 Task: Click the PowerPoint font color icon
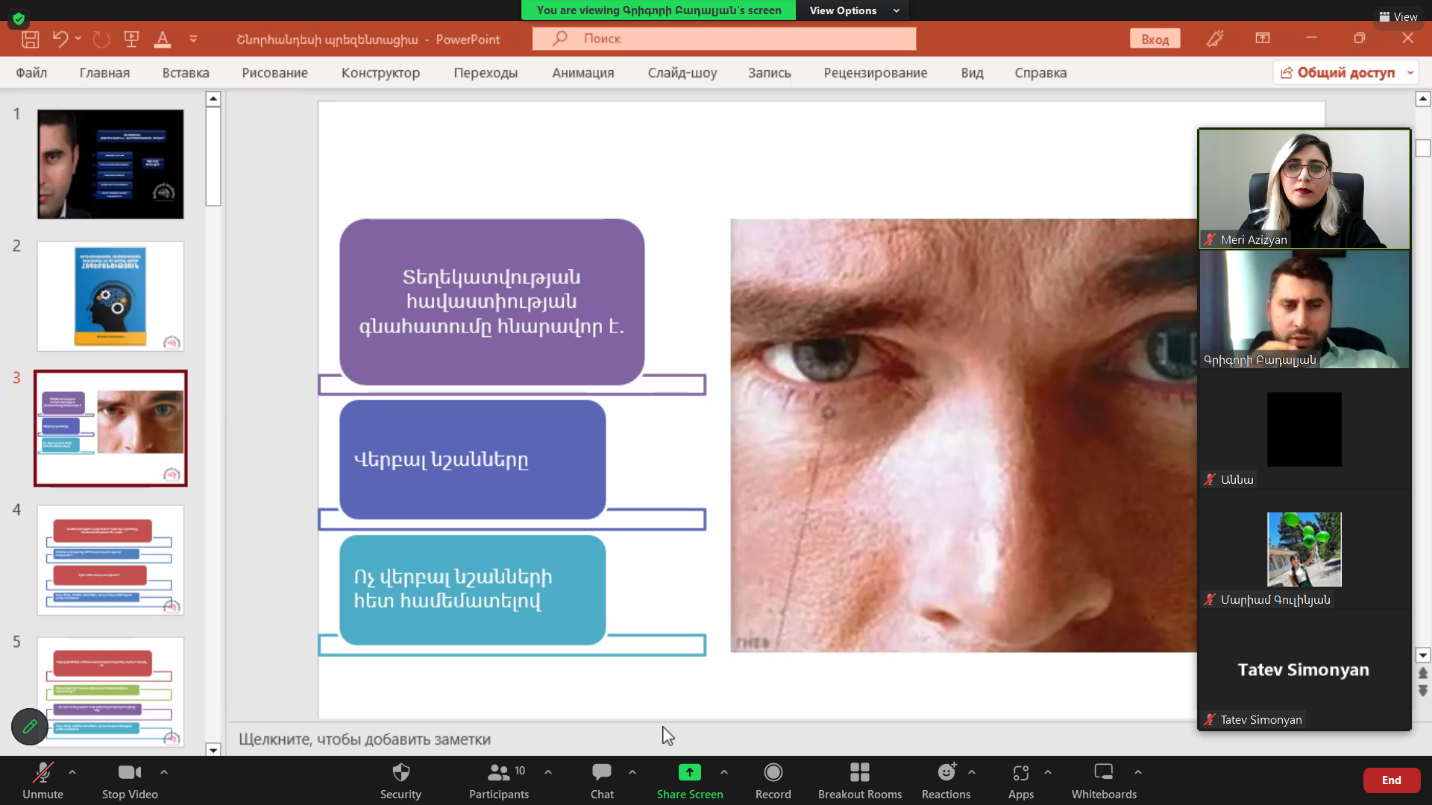[x=162, y=39]
